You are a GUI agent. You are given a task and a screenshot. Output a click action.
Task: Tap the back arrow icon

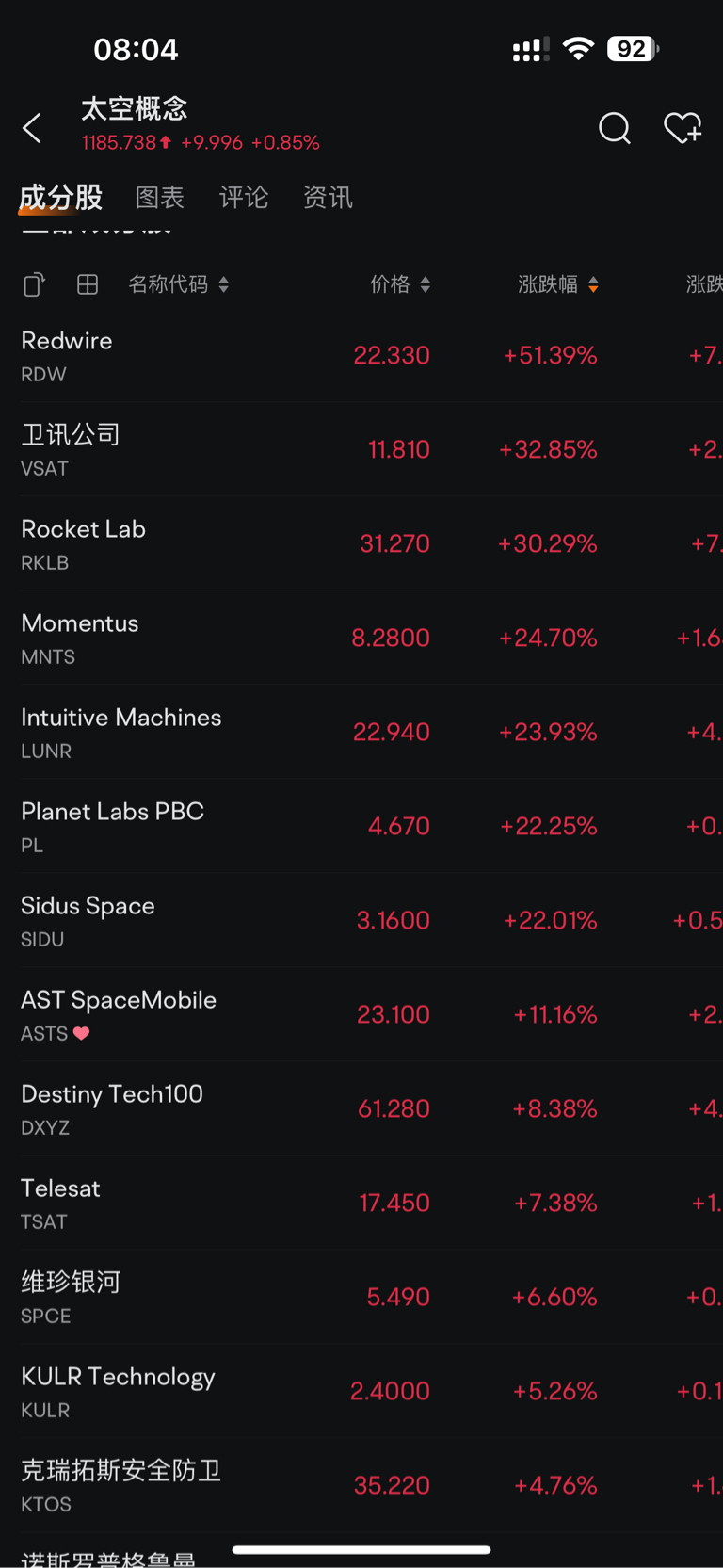pyautogui.click(x=32, y=128)
